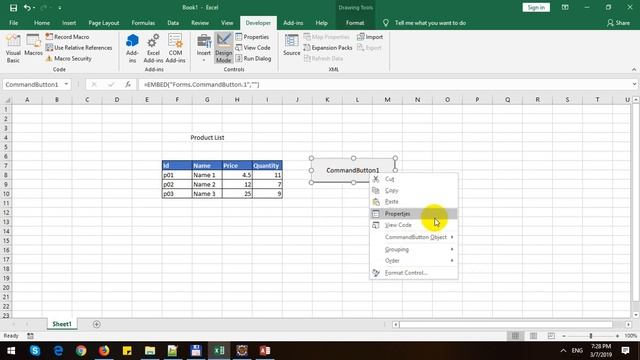Open COM Add-ins dialog
This screenshot has height=360, width=640.
[x=175, y=49]
